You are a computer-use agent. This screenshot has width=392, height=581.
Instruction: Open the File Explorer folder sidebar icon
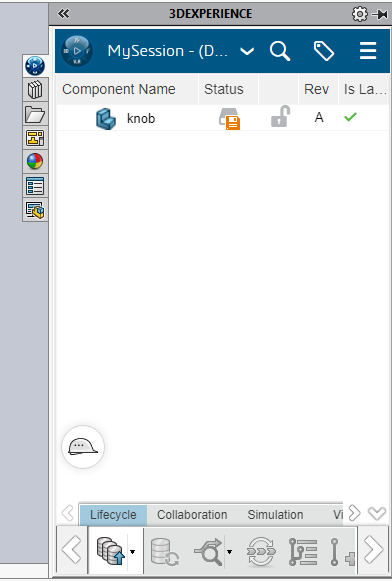(x=35, y=114)
